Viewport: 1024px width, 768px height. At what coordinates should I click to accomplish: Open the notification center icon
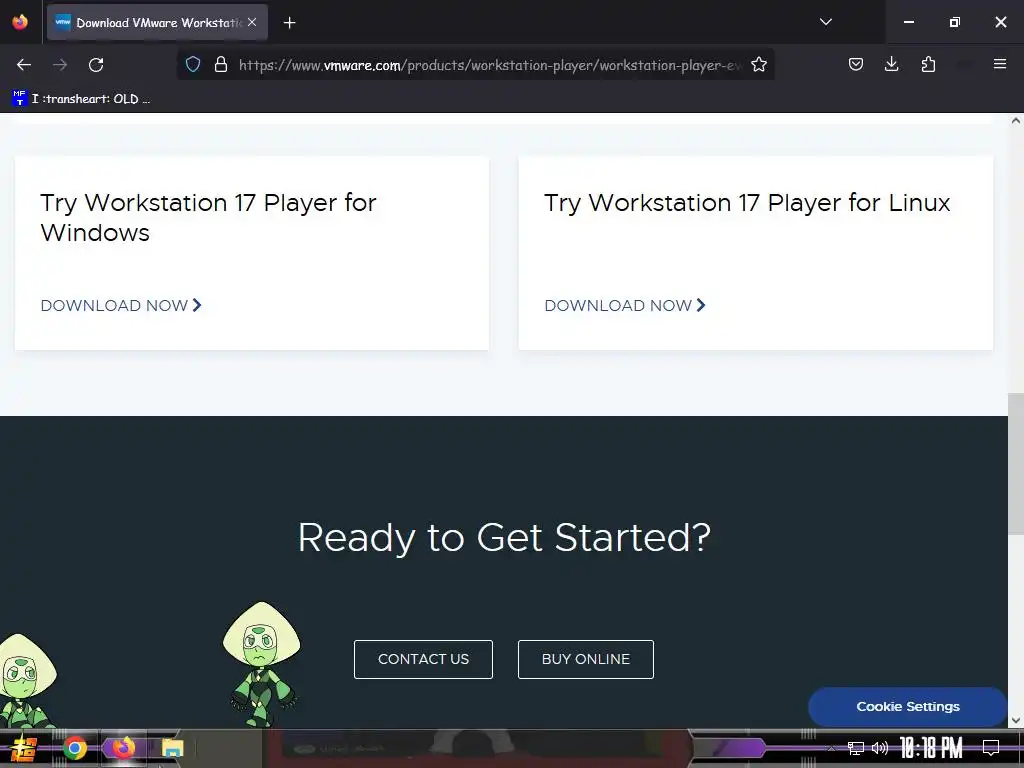[991, 748]
